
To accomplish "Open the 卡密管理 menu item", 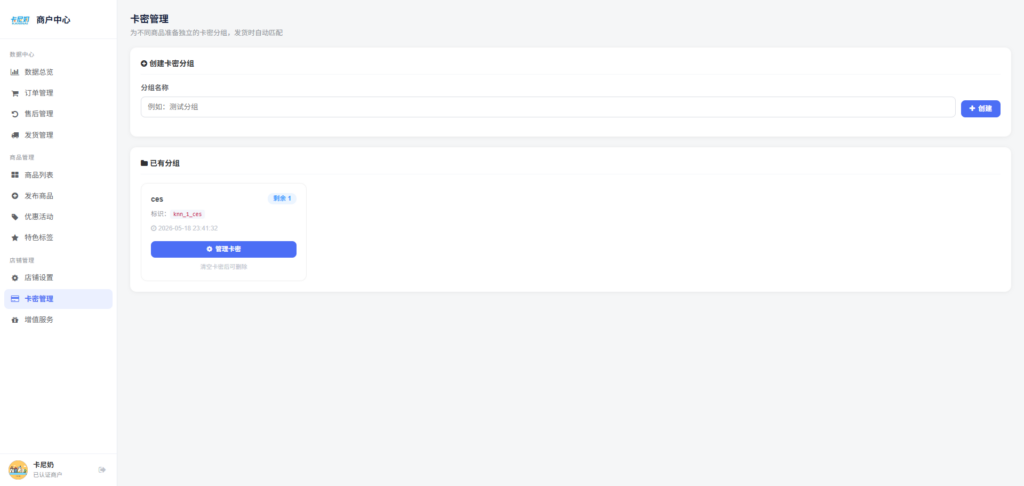I will tap(58, 299).
